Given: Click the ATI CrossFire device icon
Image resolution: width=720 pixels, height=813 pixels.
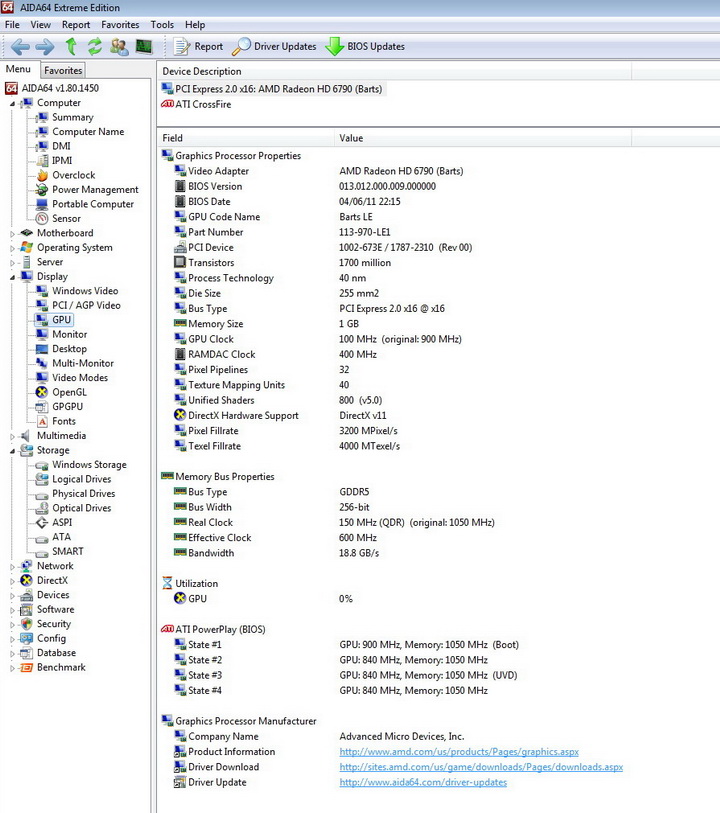Looking at the screenshot, I should click(x=167, y=104).
